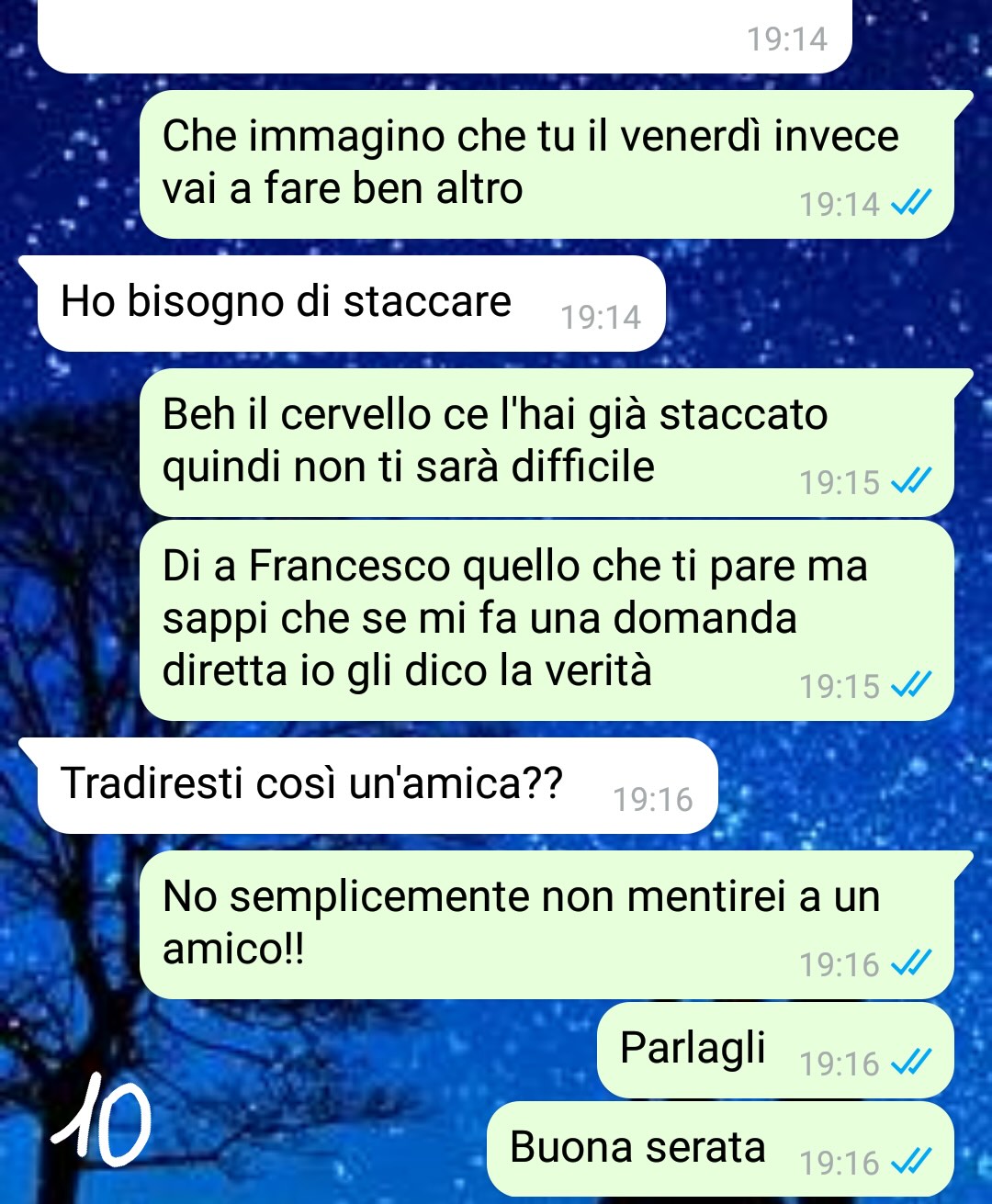Click the 19:14 timestamp on 'Ho bisogno di staccare'
The image size is (992, 1204).
pyautogui.click(x=601, y=317)
